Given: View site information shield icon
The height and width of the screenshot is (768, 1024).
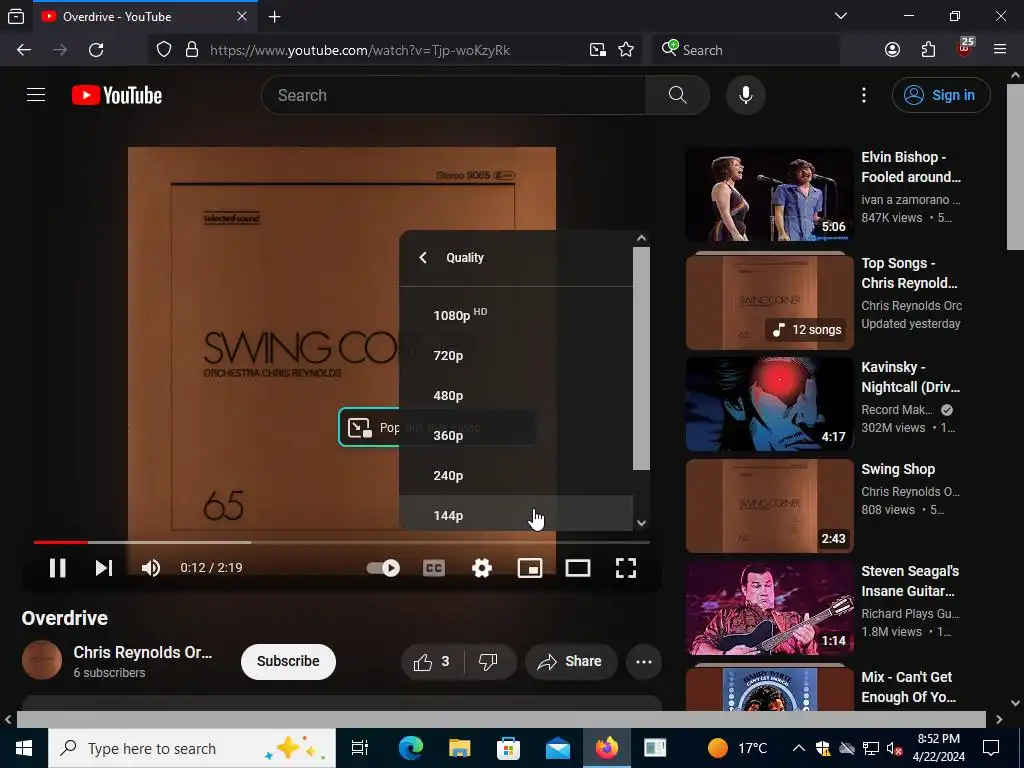Looking at the screenshot, I should click(x=164, y=50).
